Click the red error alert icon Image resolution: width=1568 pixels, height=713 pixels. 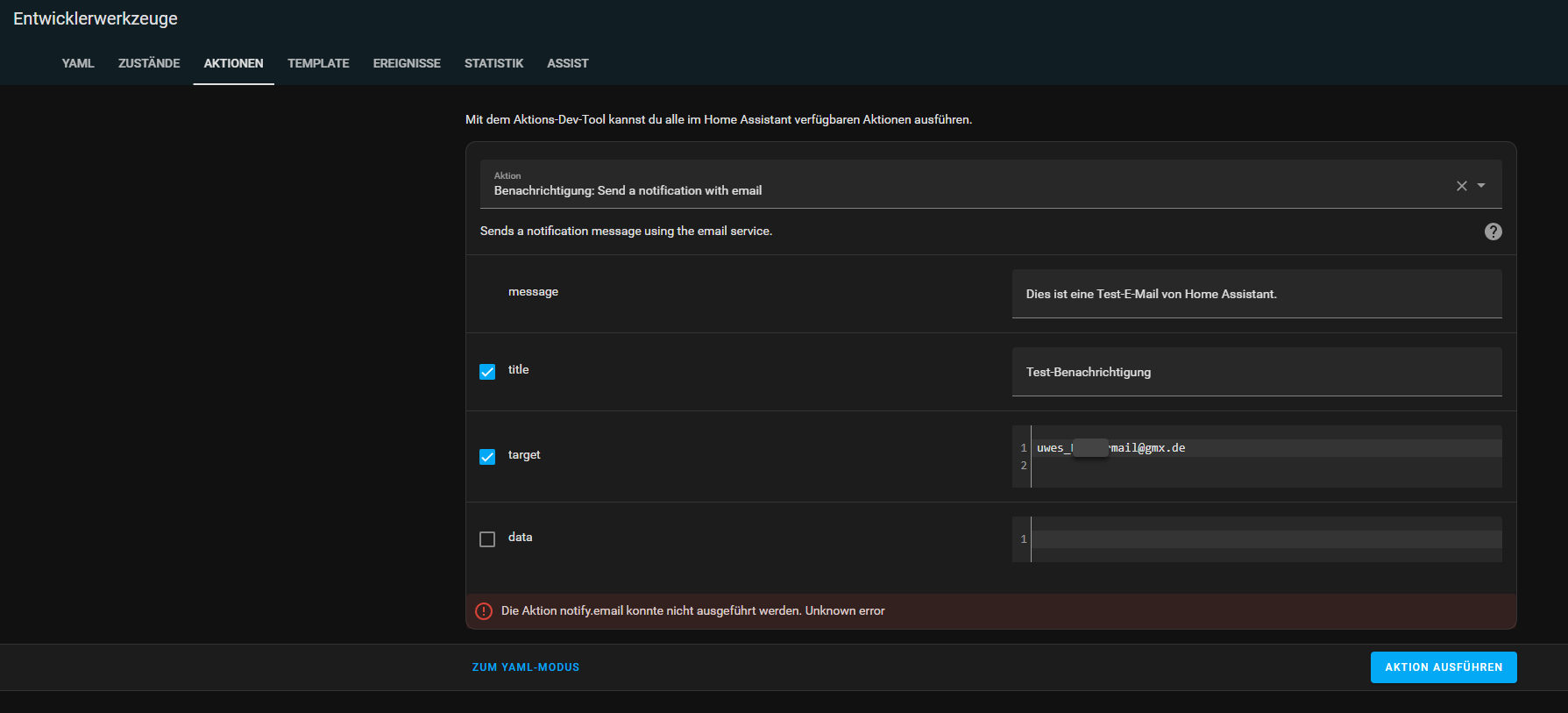coord(484,611)
